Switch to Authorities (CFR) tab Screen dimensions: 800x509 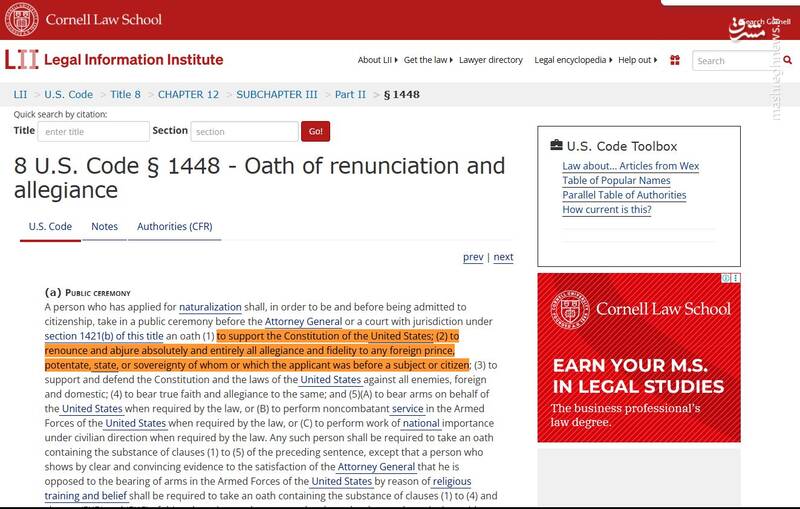coord(174,226)
